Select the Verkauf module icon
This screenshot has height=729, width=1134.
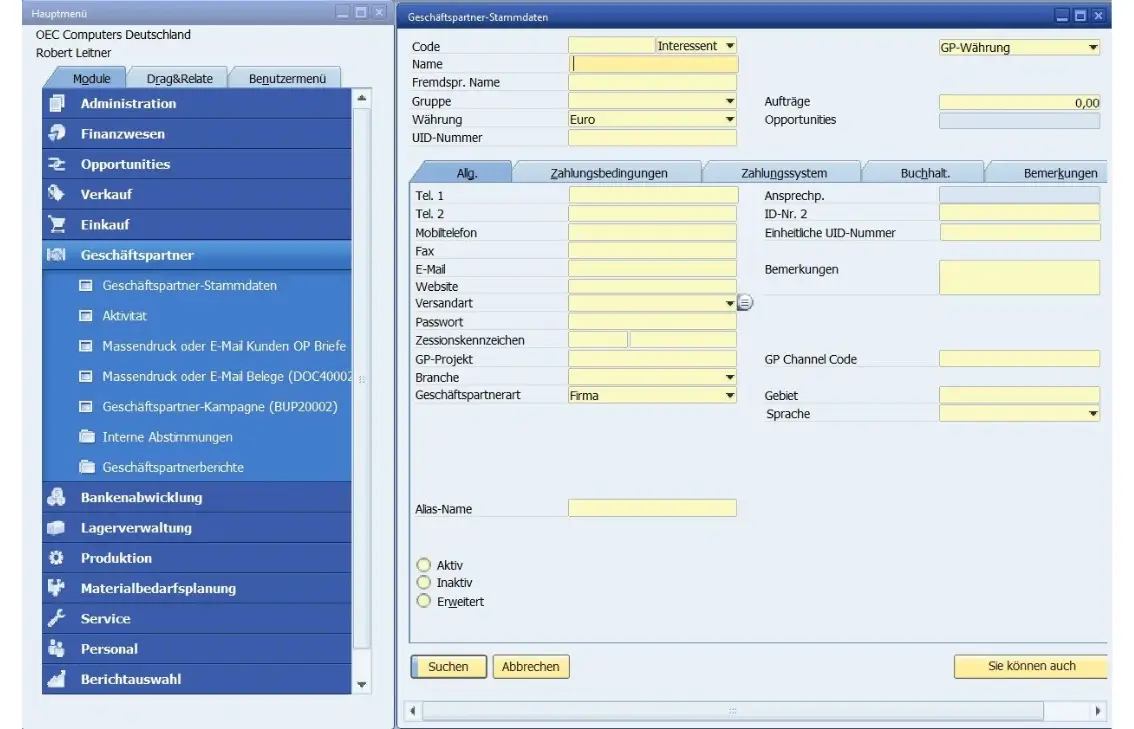(x=55, y=193)
